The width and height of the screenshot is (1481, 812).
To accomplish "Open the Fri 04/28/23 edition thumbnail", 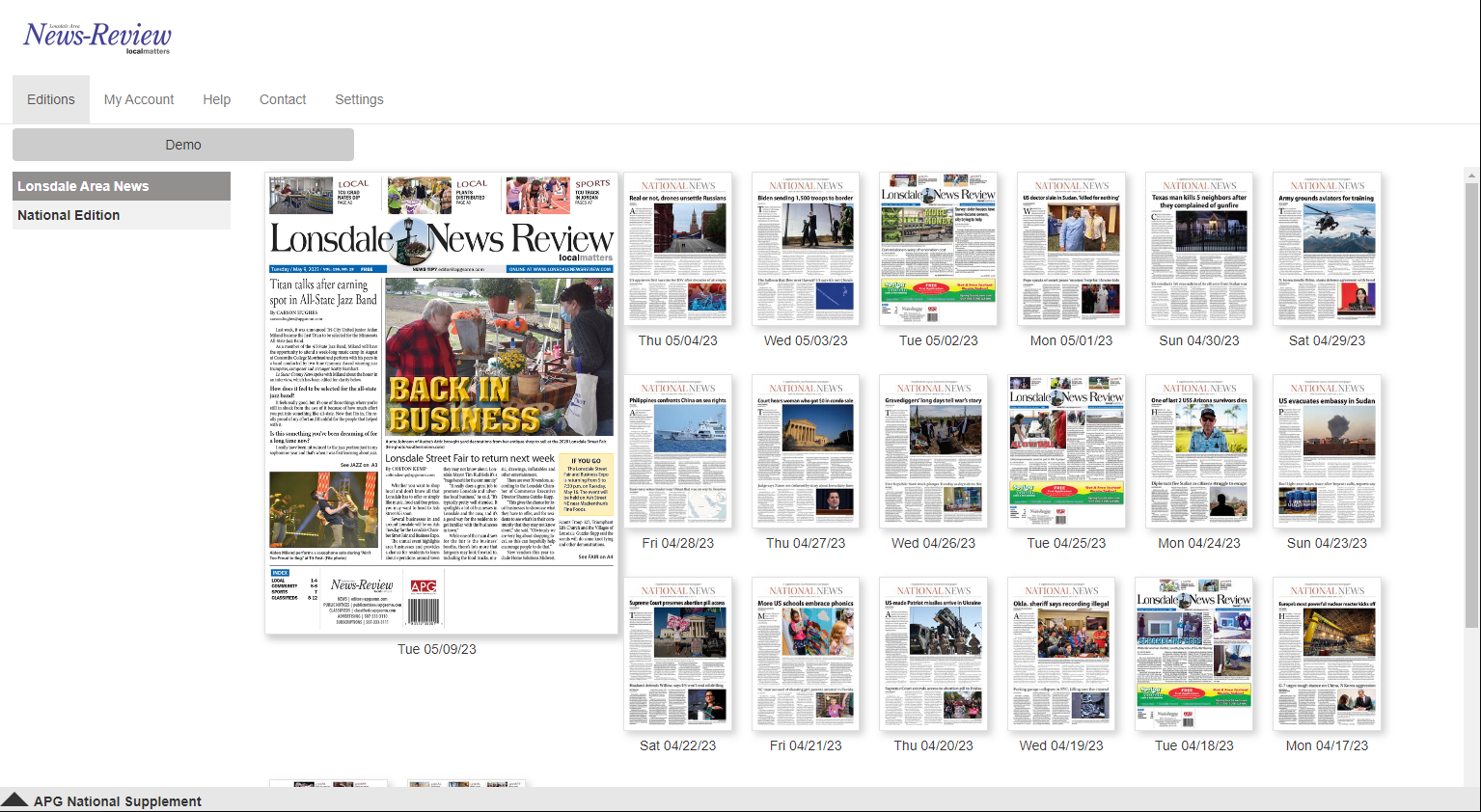I will tap(678, 451).
